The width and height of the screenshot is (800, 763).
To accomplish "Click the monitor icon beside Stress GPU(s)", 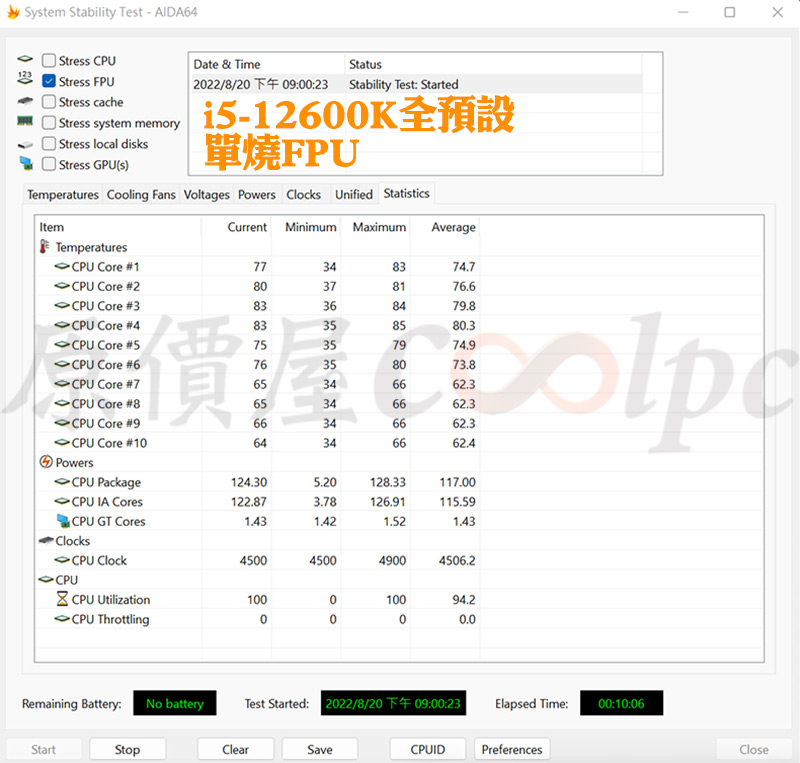I will pyautogui.click(x=26, y=164).
